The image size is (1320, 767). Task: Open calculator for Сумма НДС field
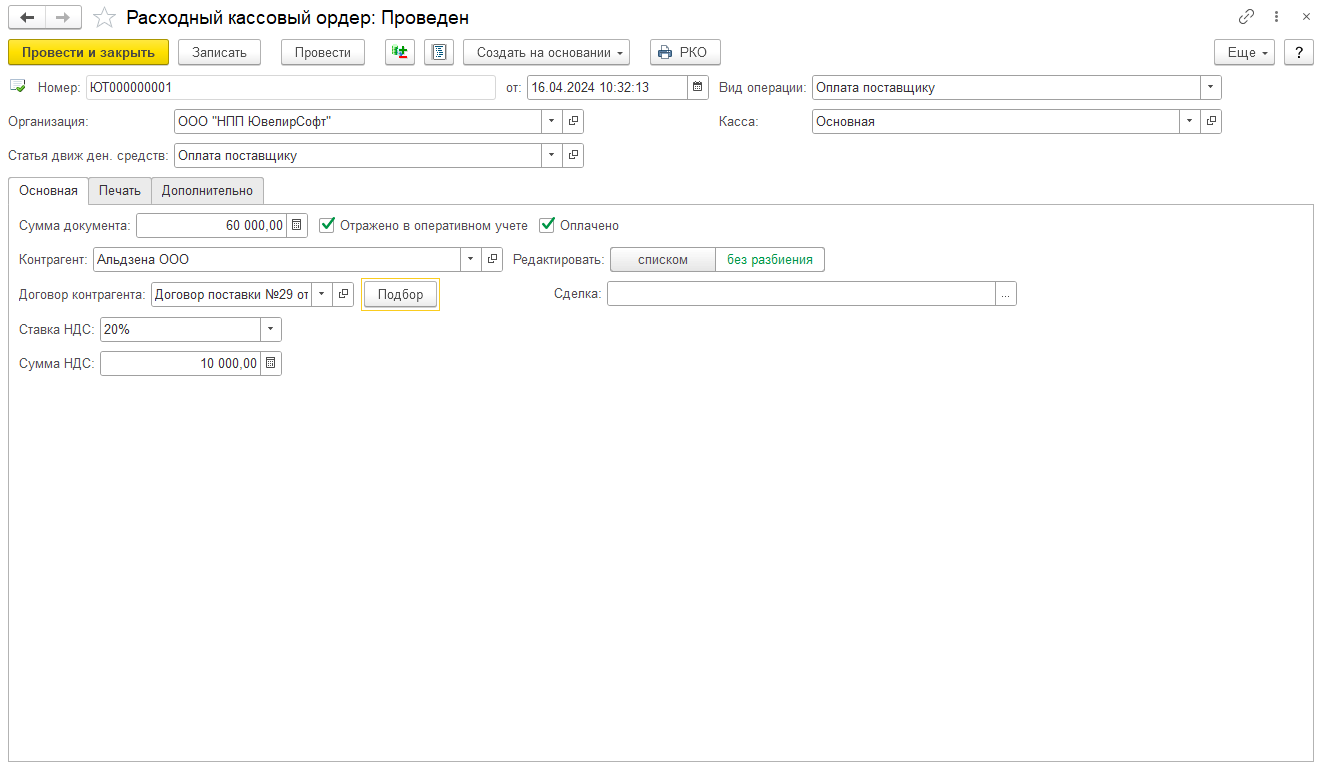(x=271, y=363)
